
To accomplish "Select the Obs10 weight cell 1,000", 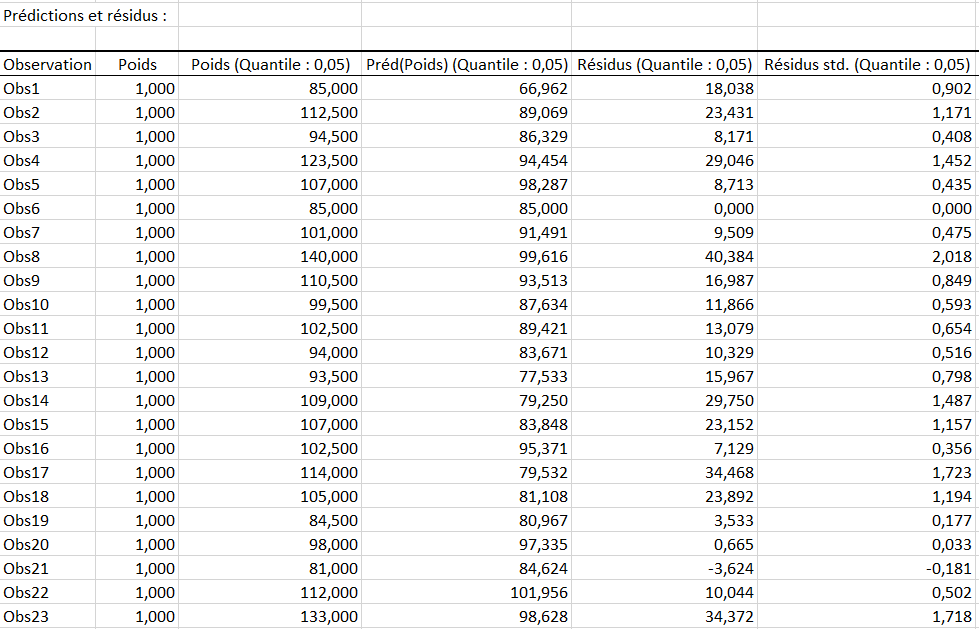I will pos(154,304).
